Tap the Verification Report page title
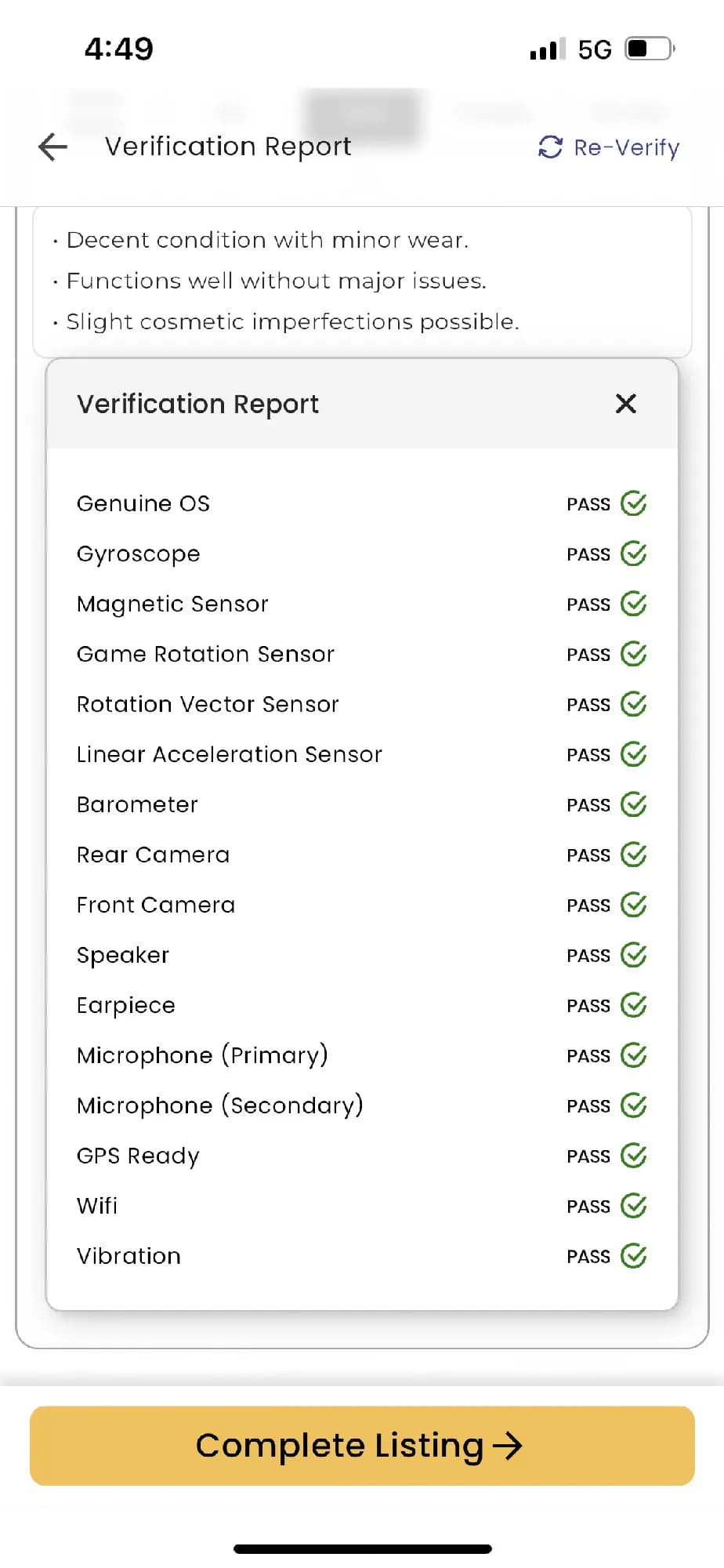This screenshot has width=724, height=1568. pos(228,147)
